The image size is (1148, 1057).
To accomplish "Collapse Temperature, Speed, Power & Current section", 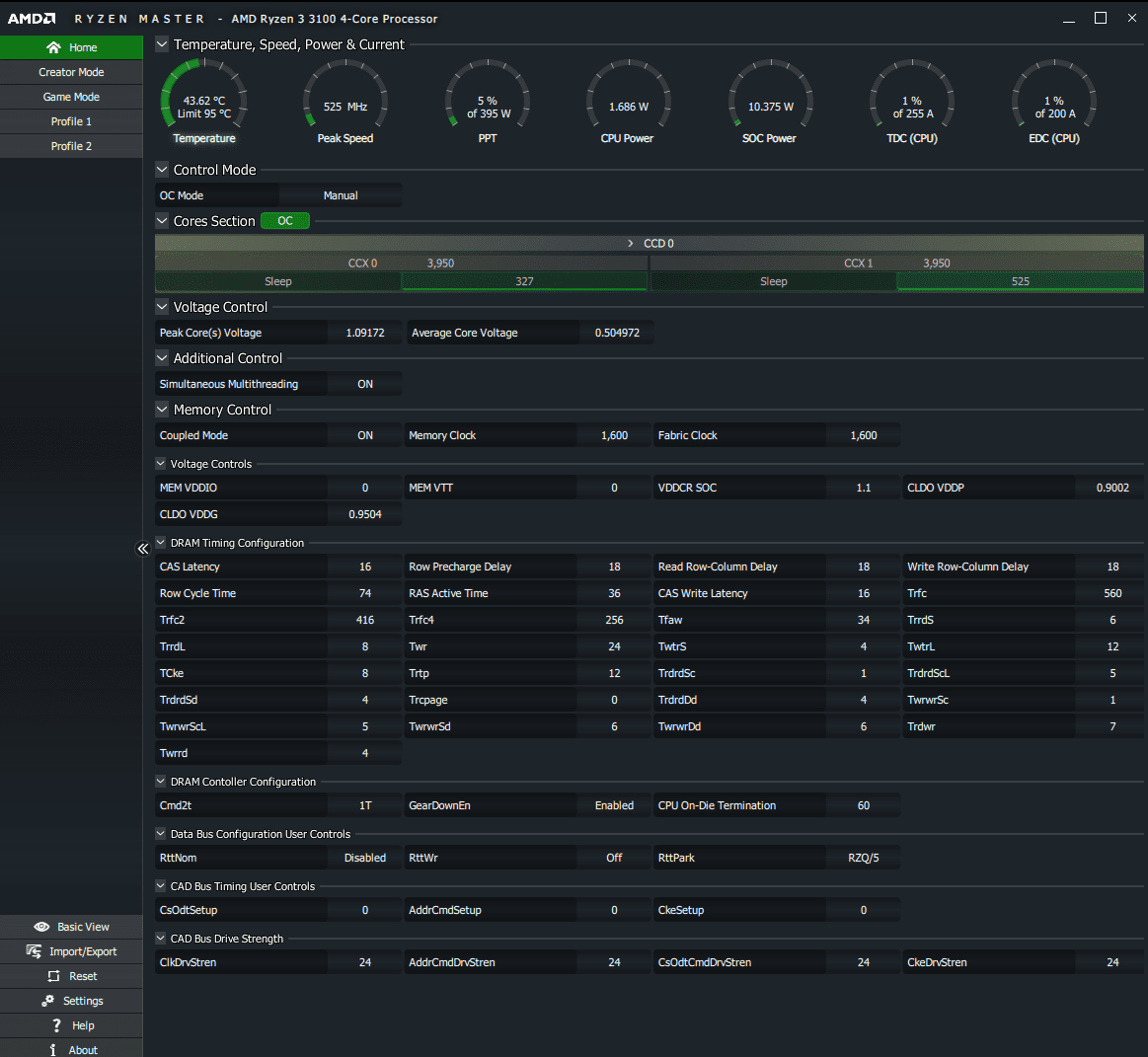I will 162,44.
